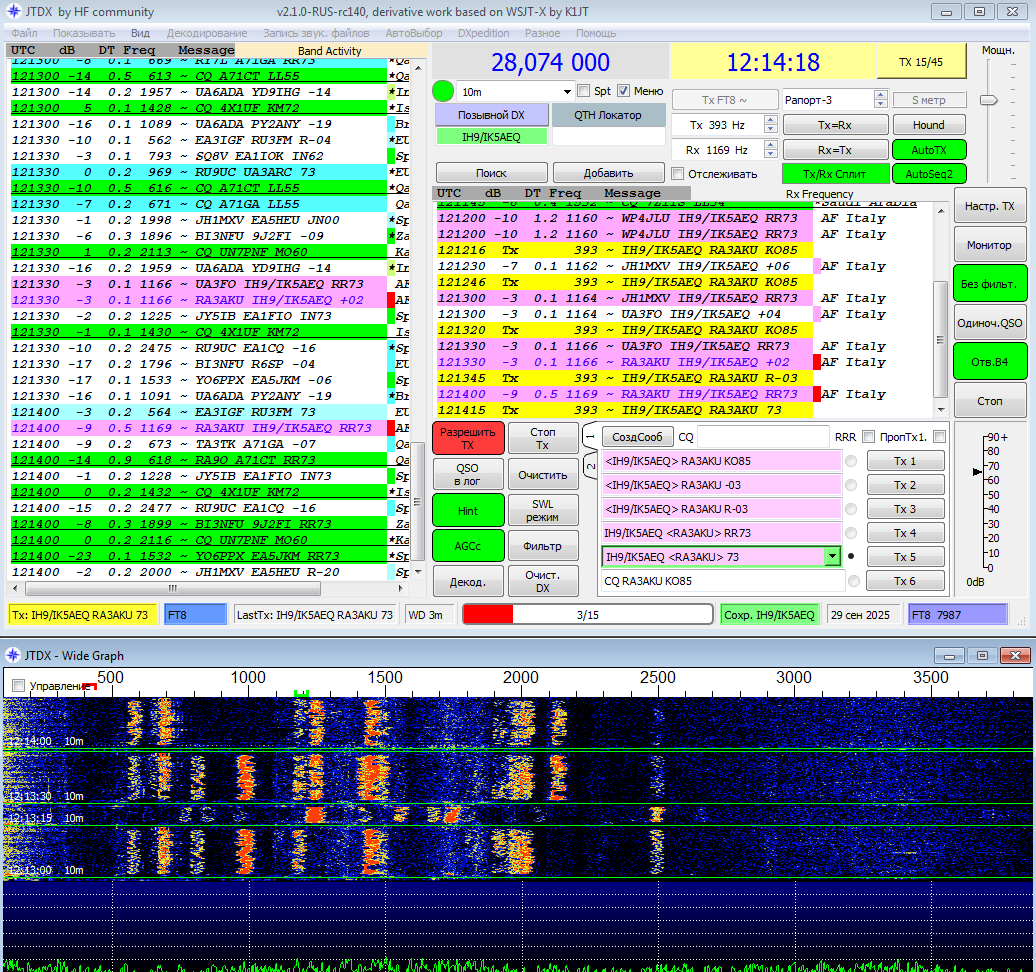The width and height of the screenshot is (1036, 972).
Task: Adjust the Рапорт-3 spinner arrows
Action: (x=880, y=100)
